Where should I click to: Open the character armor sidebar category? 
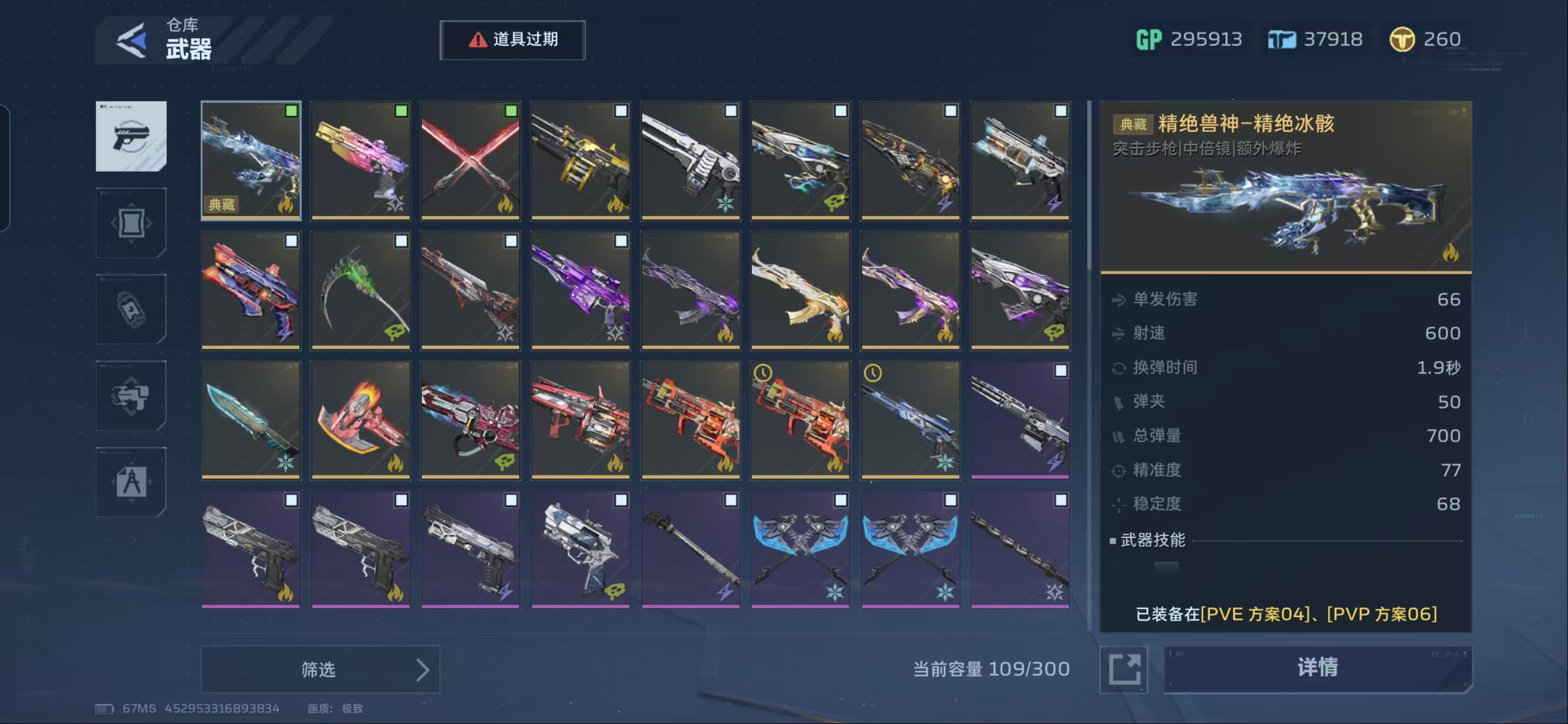[131, 395]
